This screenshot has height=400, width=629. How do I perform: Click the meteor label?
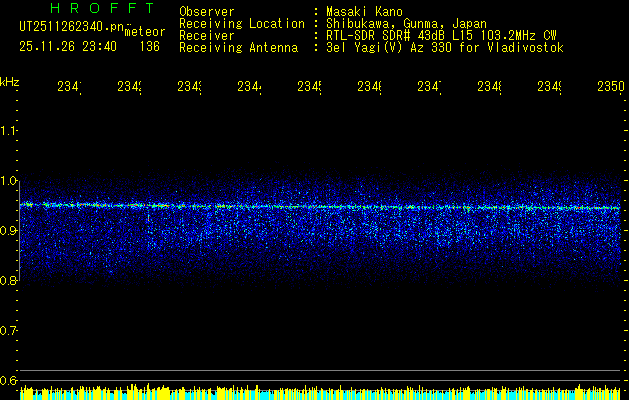click(145, 32)
